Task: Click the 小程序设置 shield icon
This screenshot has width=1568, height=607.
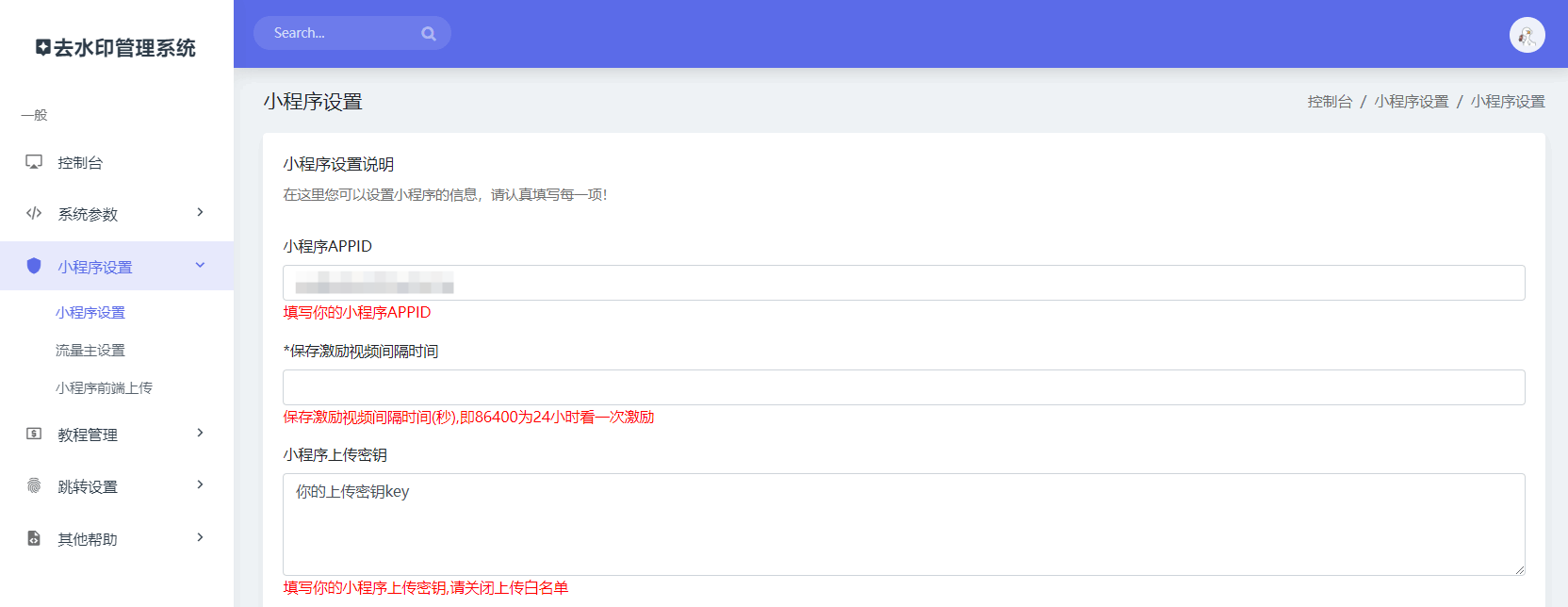Action: 34,266
